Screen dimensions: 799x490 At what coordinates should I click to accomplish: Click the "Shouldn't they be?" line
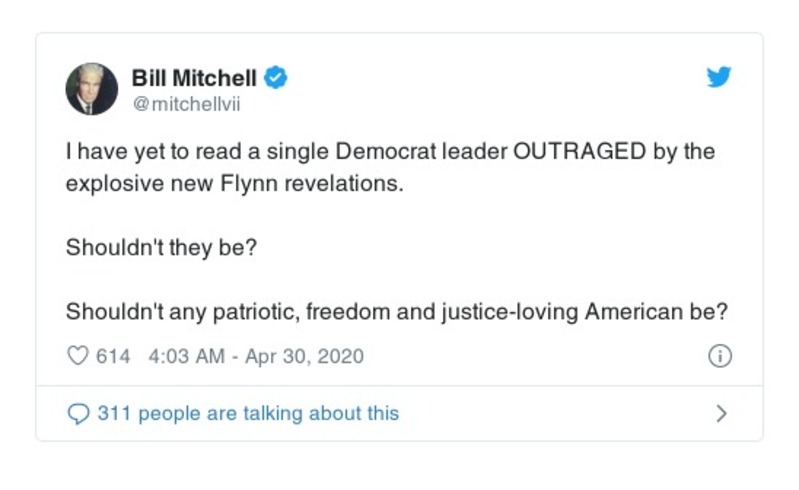(x=161, y=248)
